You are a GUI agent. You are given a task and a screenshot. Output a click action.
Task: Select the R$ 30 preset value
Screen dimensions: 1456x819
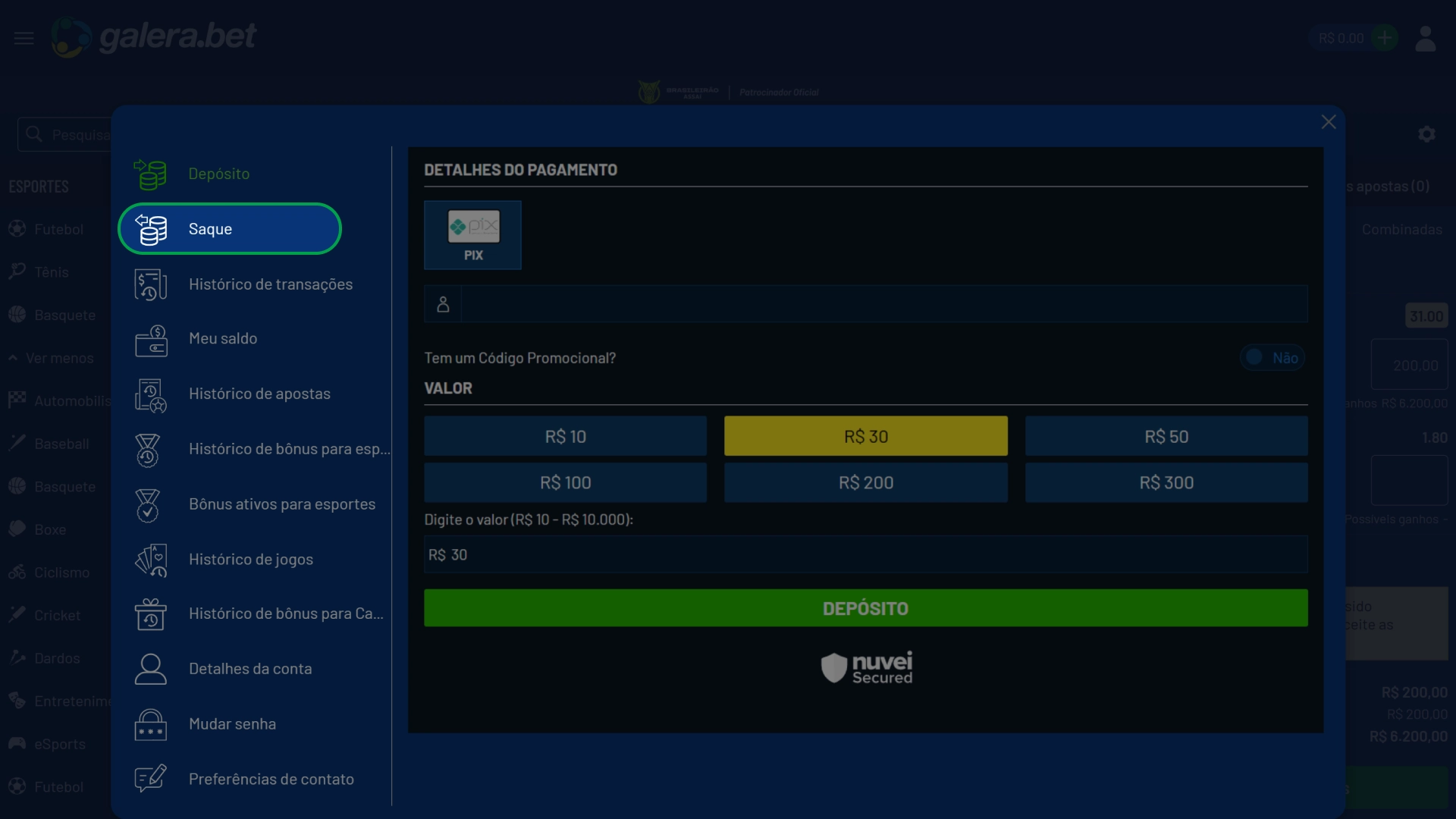865,435
